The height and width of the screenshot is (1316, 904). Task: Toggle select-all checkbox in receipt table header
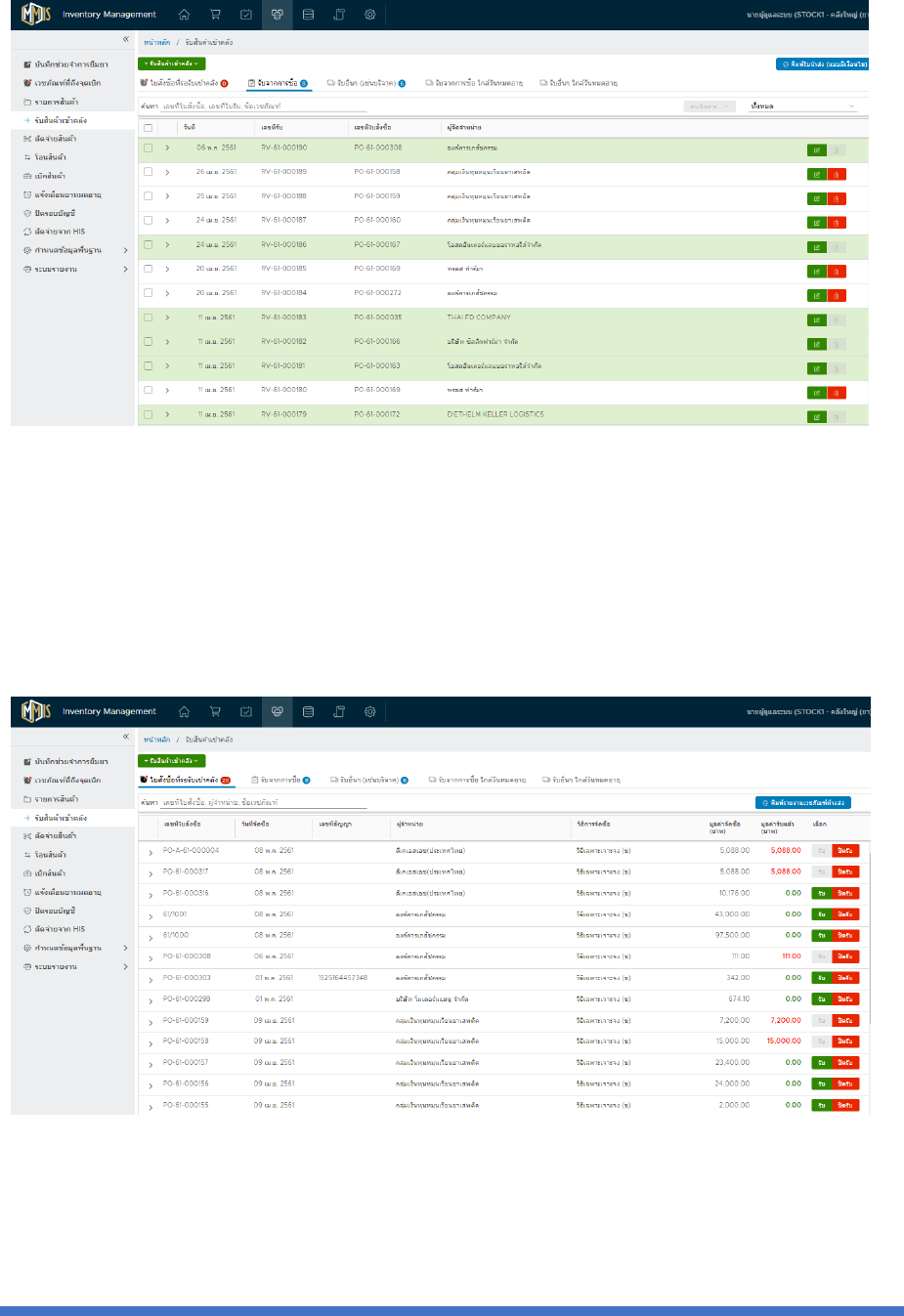(148, 128)
